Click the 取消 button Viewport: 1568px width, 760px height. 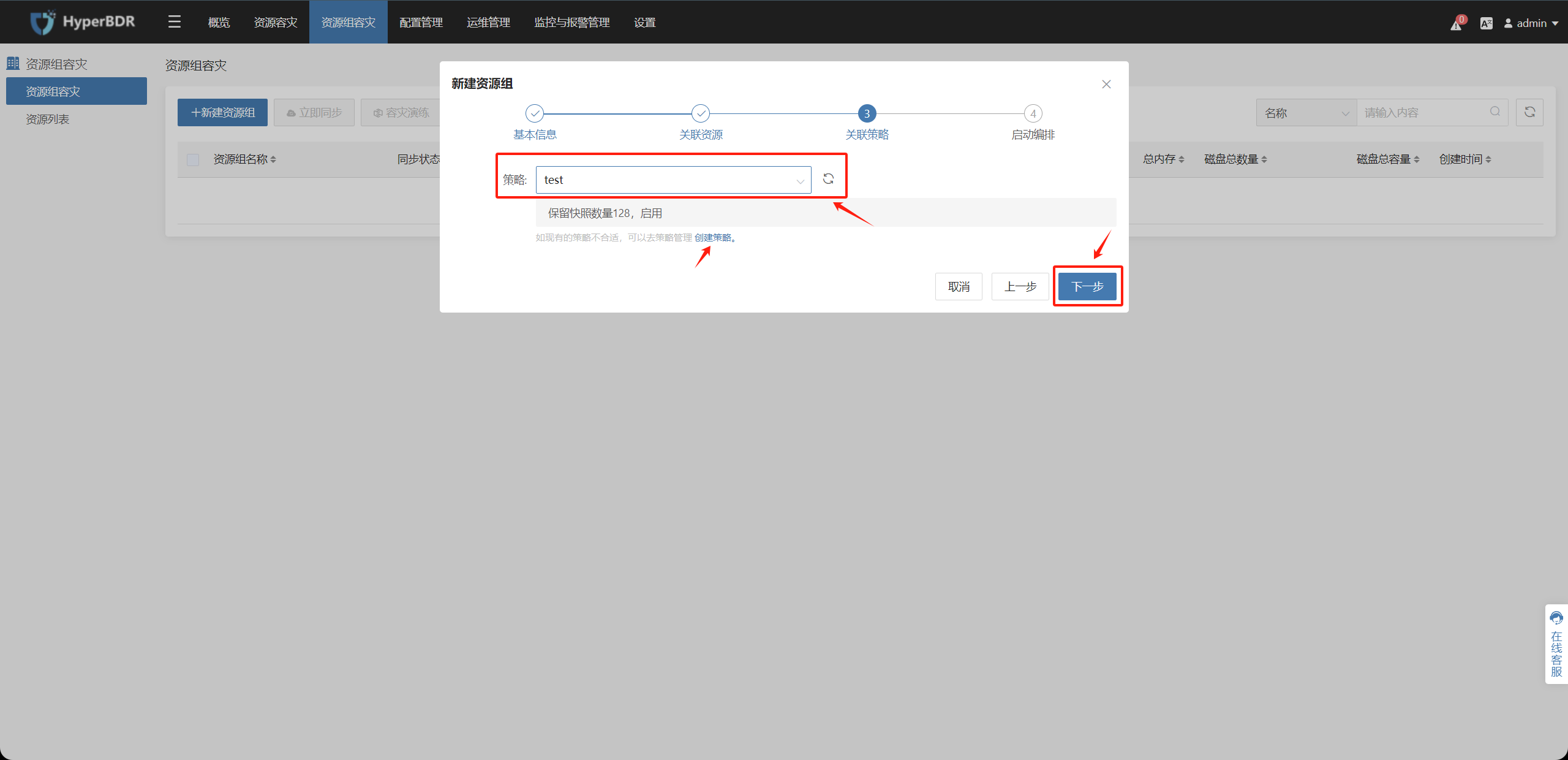pos(959,287)
